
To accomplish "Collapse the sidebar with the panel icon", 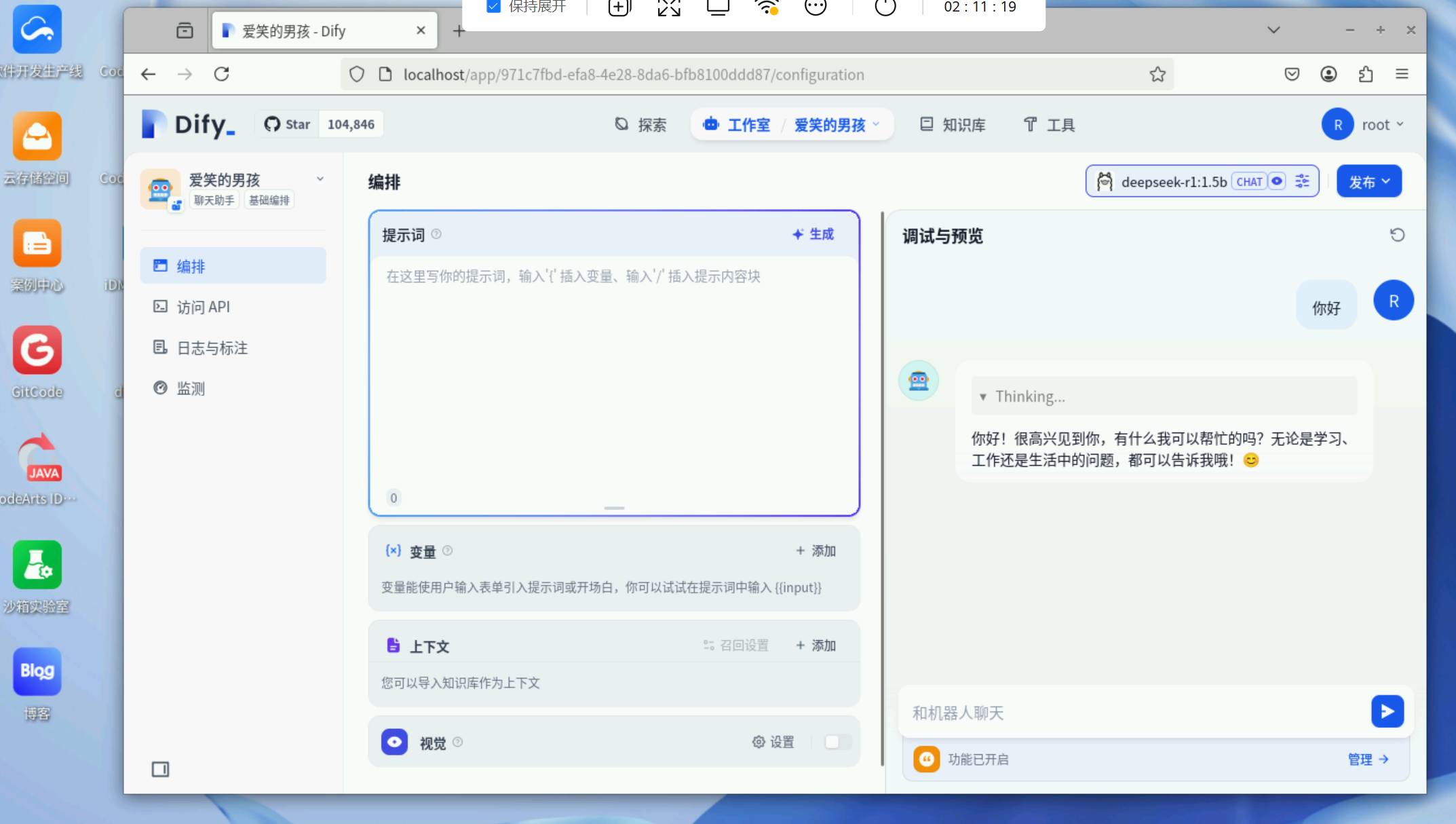I will click(160, 769).
